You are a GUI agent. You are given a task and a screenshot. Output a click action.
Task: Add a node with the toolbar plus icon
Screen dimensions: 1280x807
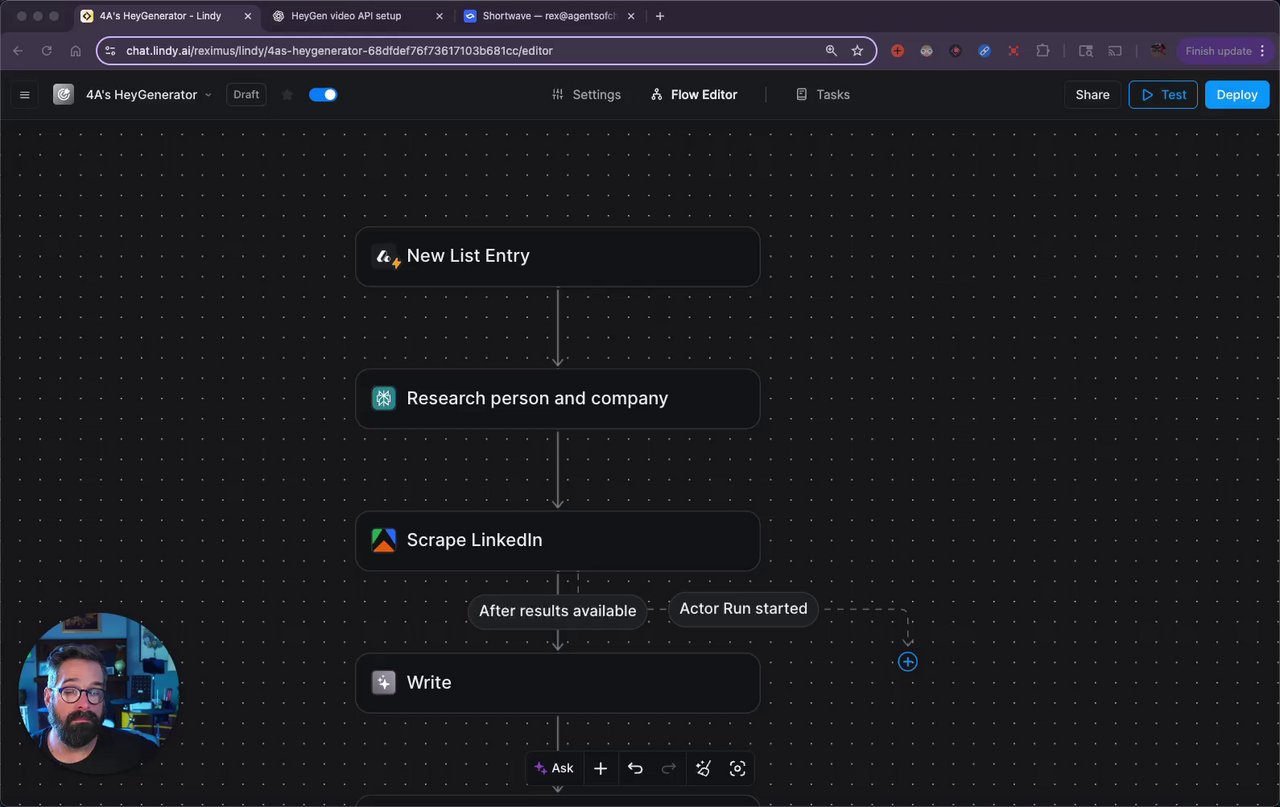pyautogui.click(x=600, y=768)
